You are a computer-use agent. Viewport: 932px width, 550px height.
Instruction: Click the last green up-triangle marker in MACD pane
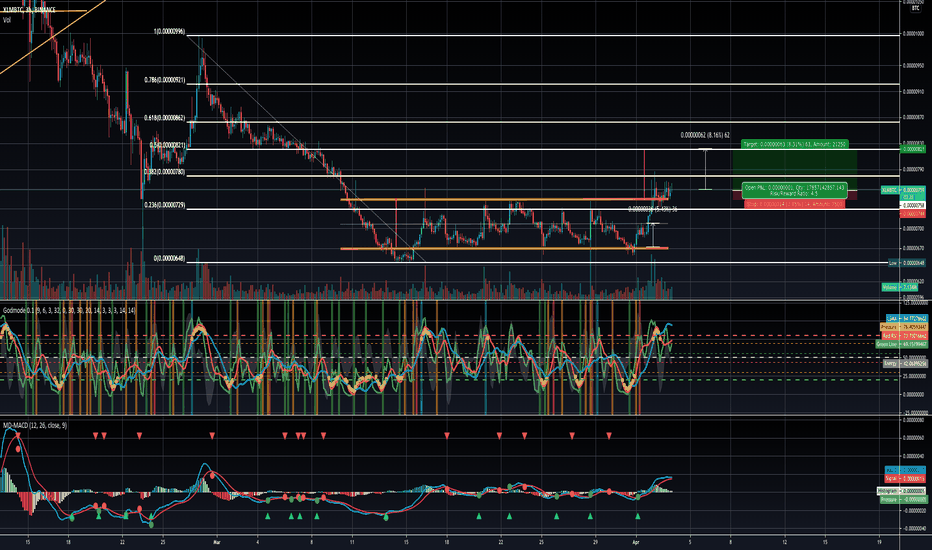click(638, 516)
